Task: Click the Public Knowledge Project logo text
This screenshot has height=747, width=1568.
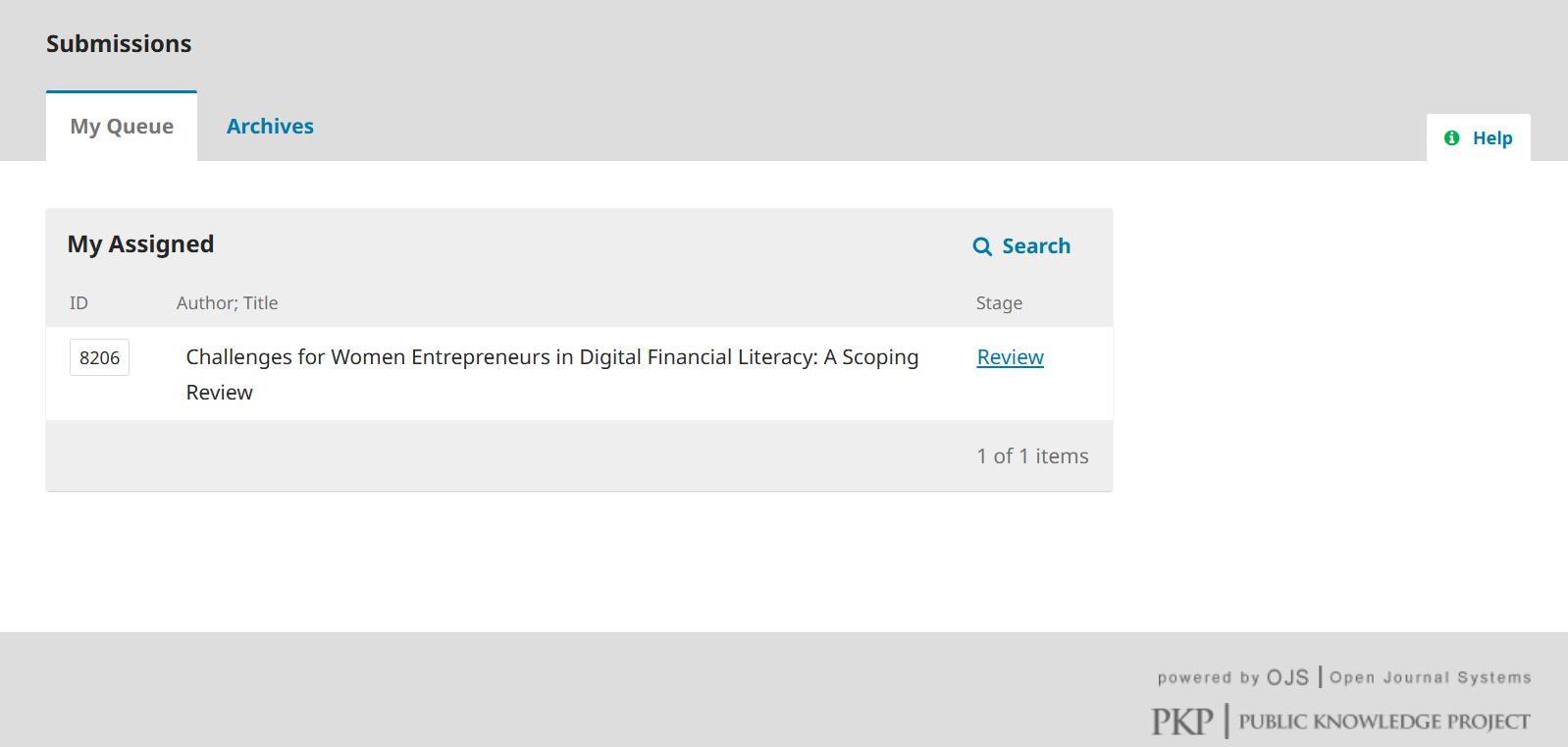Action: click(x=1384, y=721)
